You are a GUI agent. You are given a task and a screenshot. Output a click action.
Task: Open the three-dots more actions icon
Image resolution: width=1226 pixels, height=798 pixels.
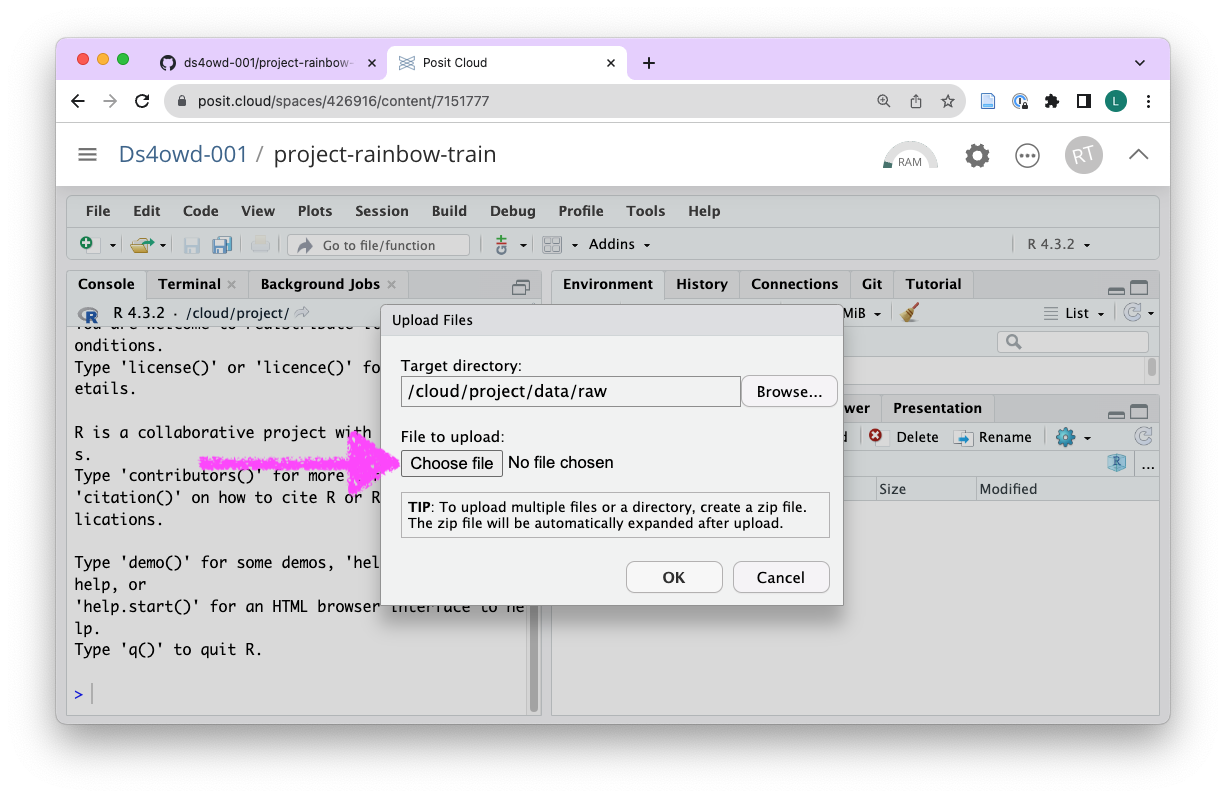click(x=1027, y=156)
